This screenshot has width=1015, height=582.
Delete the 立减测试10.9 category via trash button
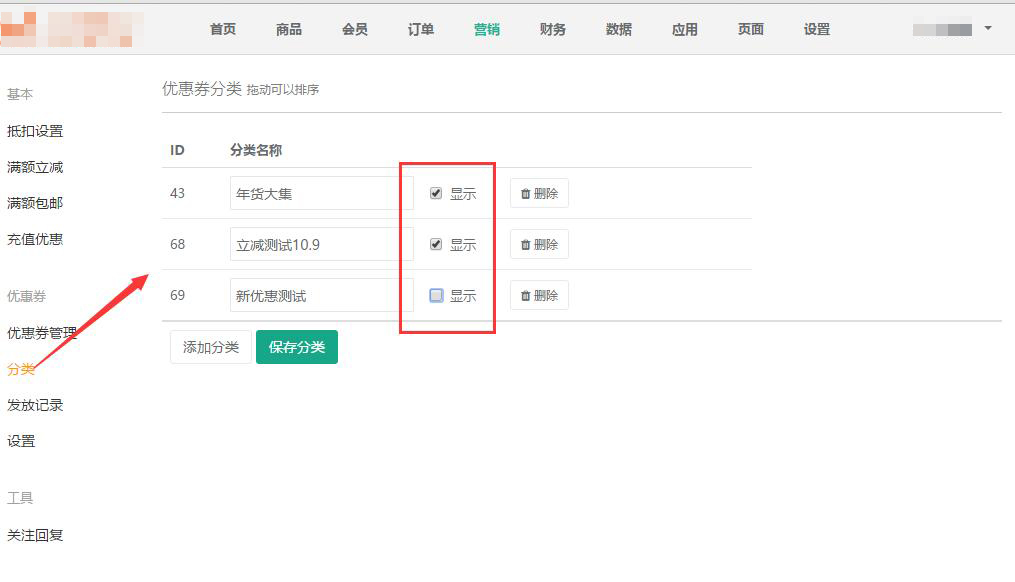[539, 245]
